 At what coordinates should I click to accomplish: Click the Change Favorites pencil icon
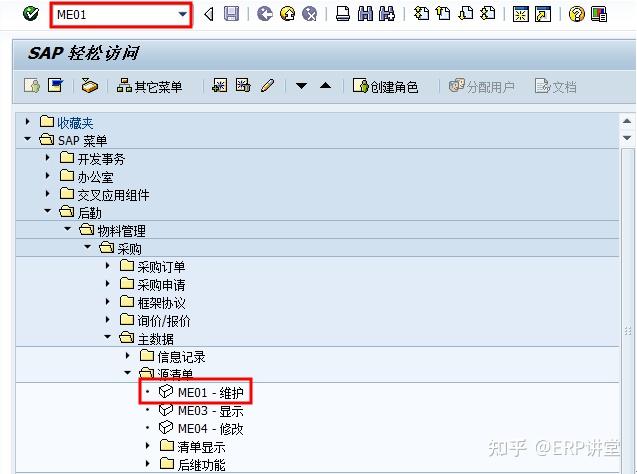[267, 86]
